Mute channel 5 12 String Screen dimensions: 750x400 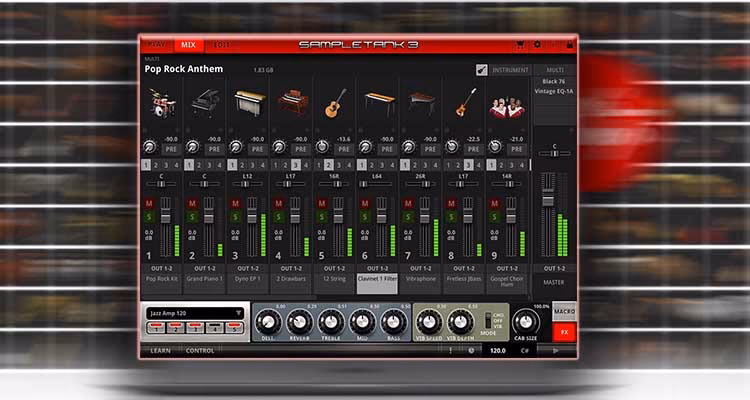click(x=322, y=203)
